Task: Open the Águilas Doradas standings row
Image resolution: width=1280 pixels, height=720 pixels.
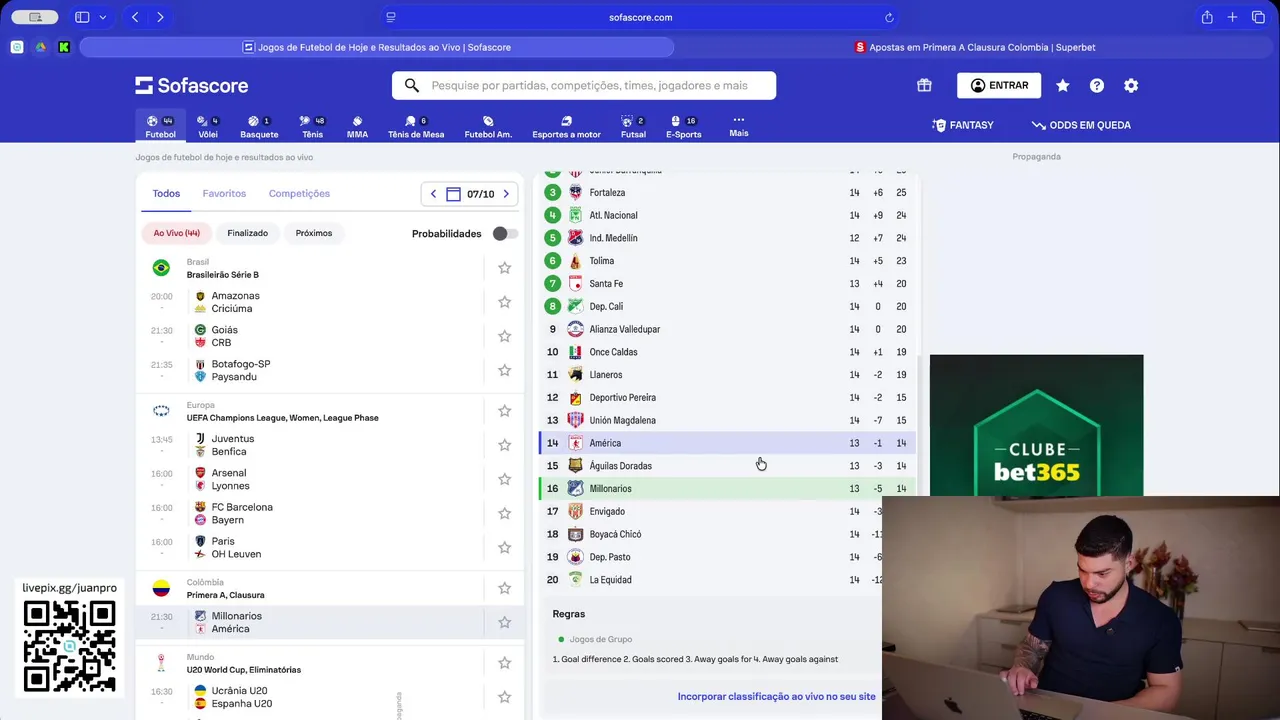Action: 728,466
